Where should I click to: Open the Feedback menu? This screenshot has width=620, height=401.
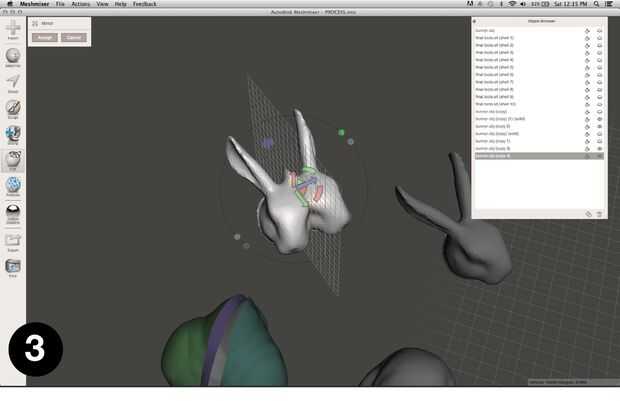click(145, 4)
